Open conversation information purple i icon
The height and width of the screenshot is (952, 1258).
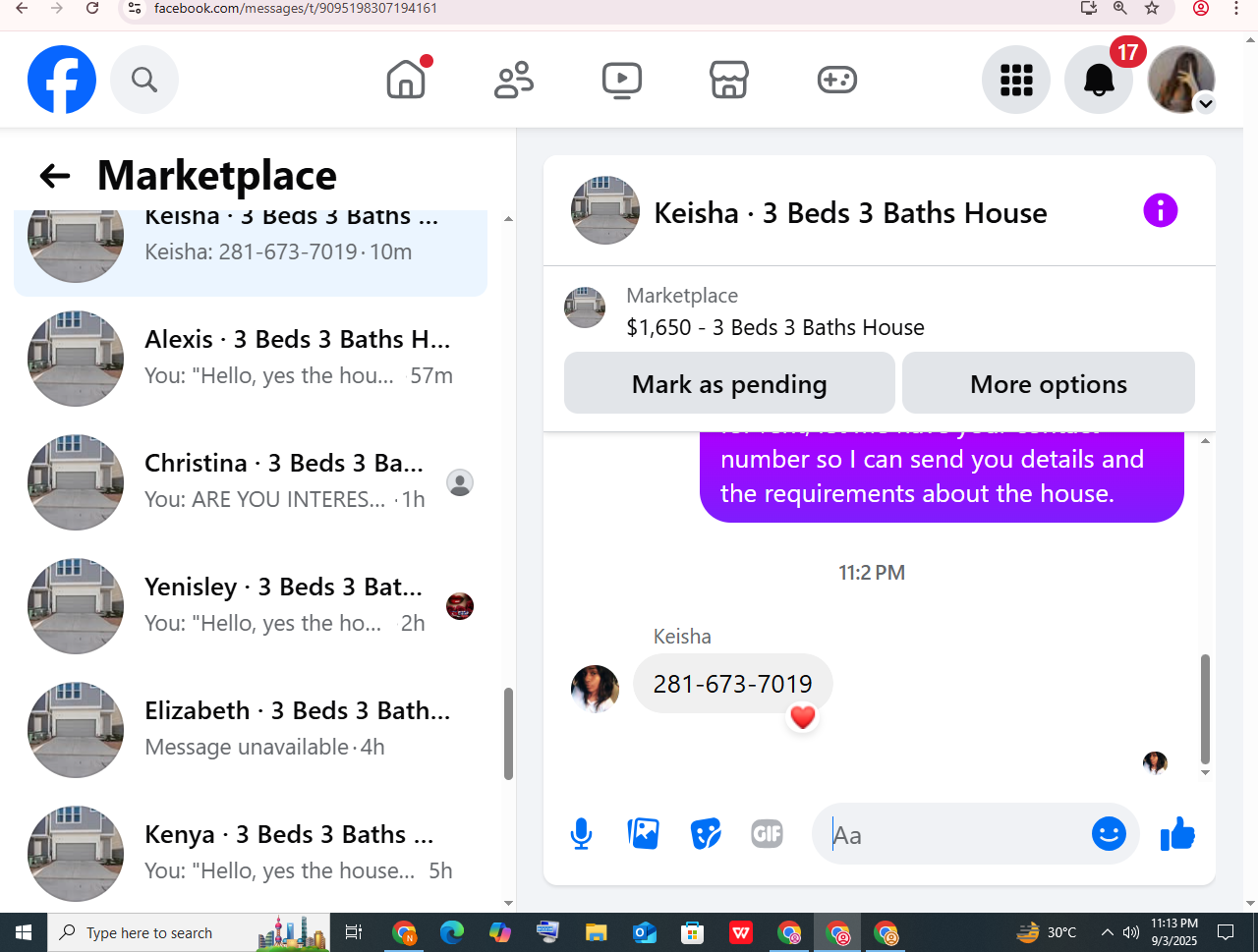1161,210
